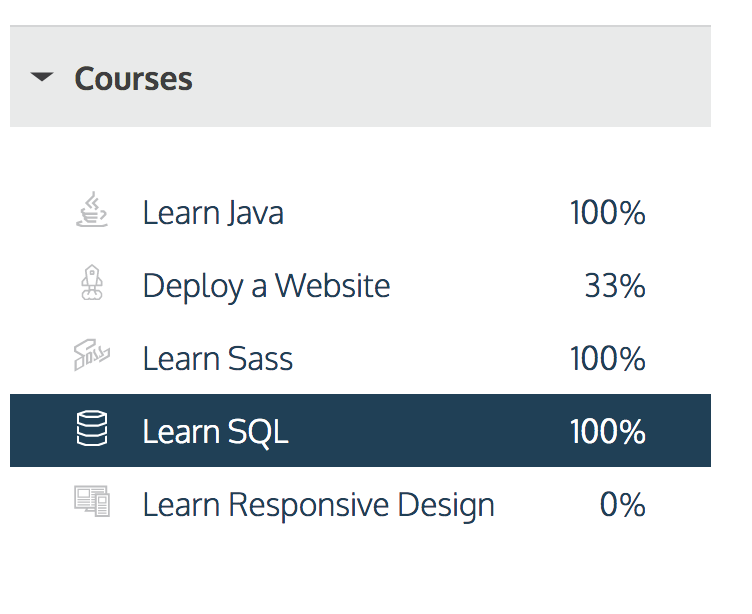Click the rocket icon for Deploy a Website
The height and width of the screenshot is (614, 752).
(92, 286)
